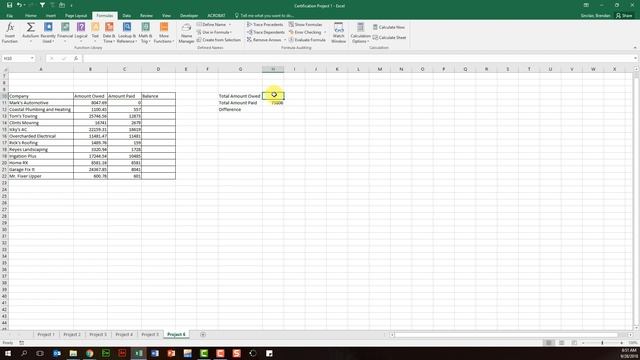Open the Watch Window
640x360 pixels.
click(338, 33)
